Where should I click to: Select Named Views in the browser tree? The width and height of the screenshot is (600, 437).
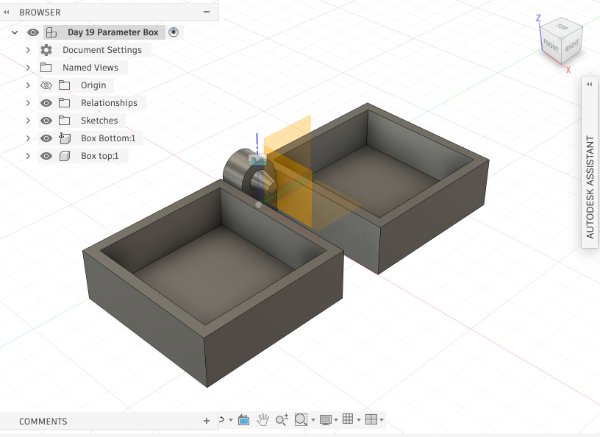[90, 68]
